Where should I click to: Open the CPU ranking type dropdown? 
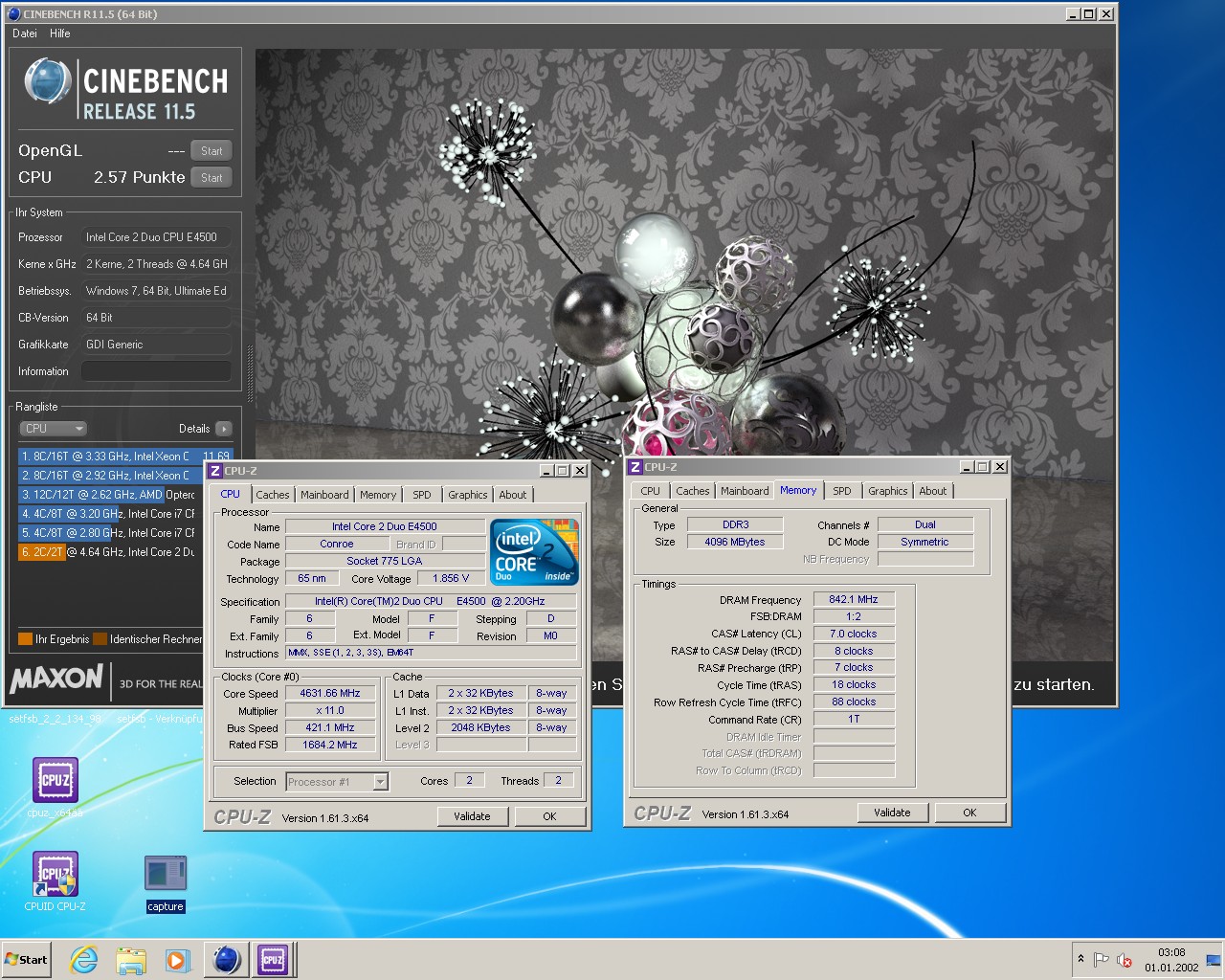pos(54,429)
